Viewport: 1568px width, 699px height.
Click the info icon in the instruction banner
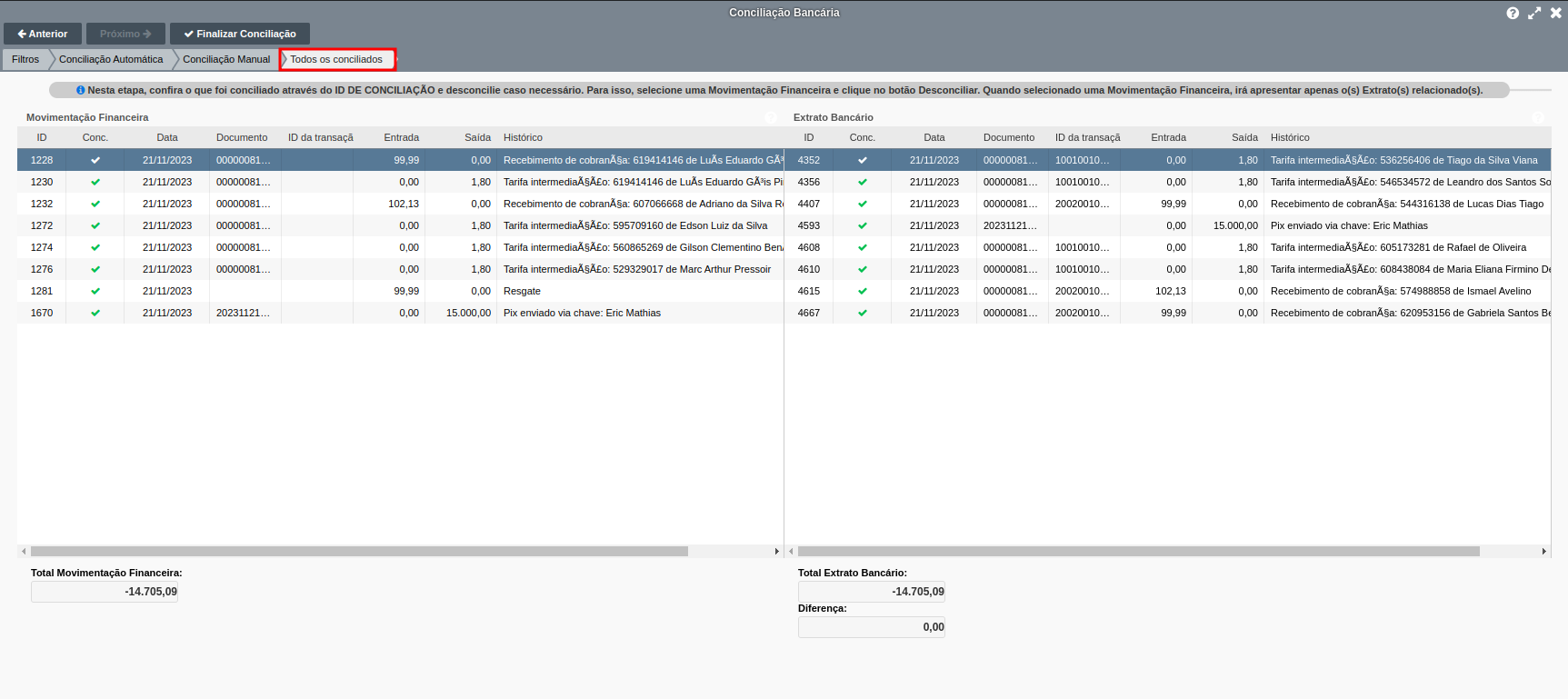80,90
